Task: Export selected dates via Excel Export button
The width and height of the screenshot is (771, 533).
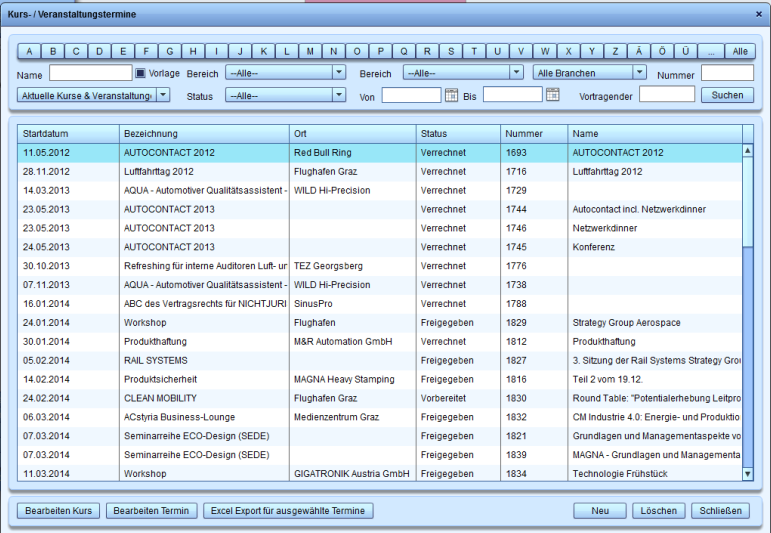Action: click(288, 511)
